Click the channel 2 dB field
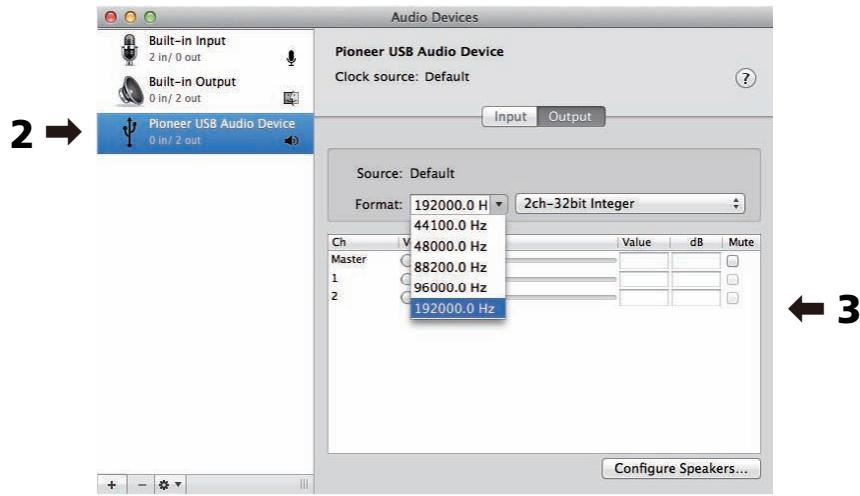Screen dimensions: 860x496 coord(695,298)
